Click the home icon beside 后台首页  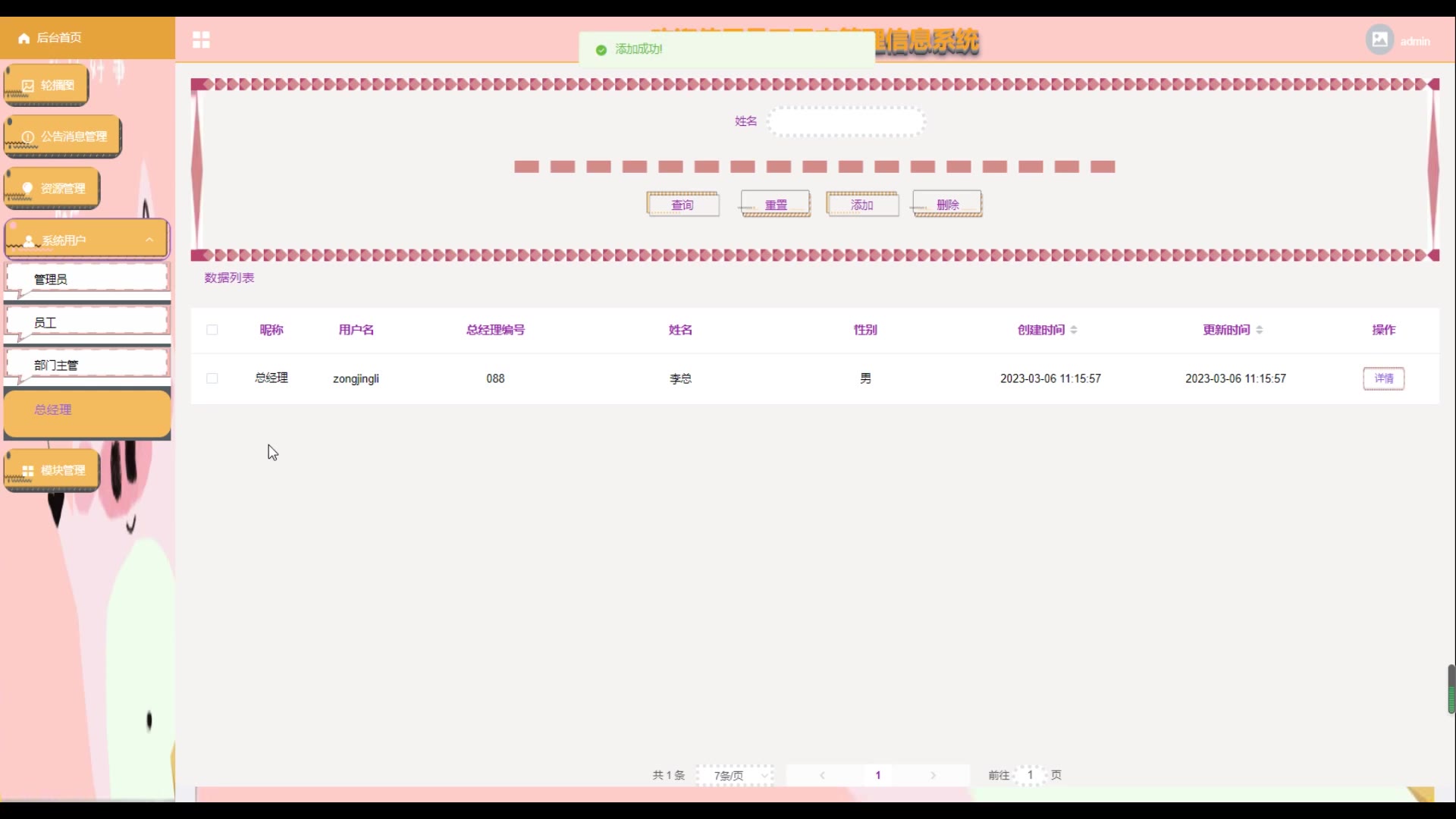(24, 38)
